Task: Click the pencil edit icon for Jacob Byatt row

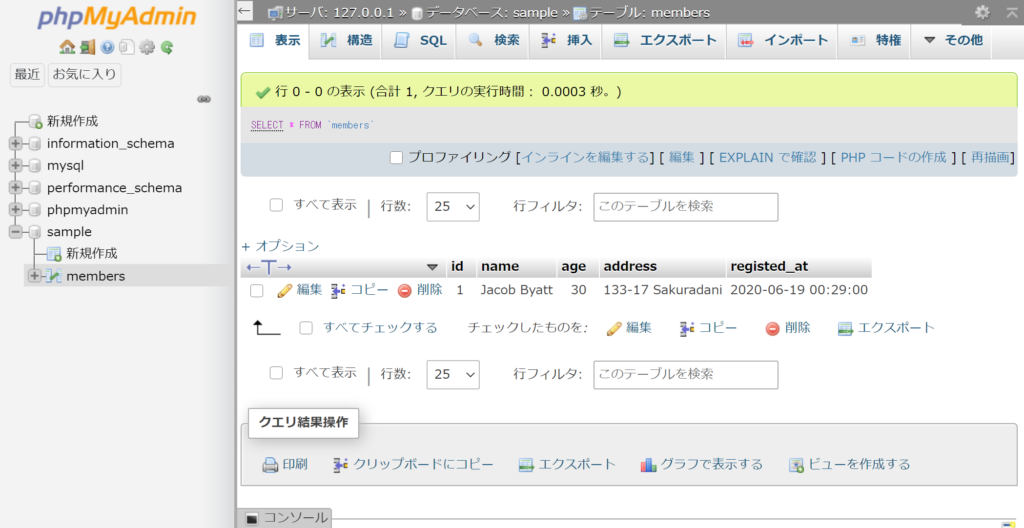Action: pyautogui.click(x=285, y=290)
